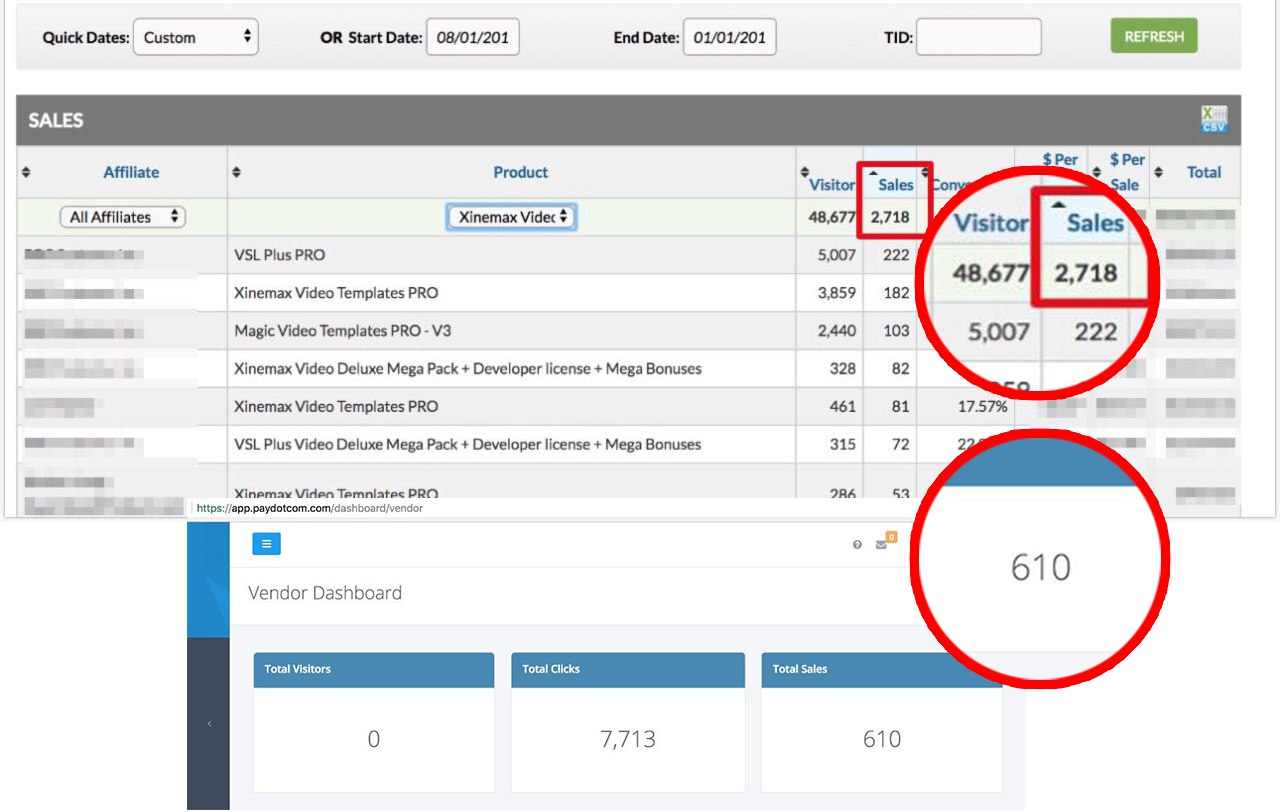1280x812 pixels.
Task: Focus the Start Date field
Action: click(473, 38)
